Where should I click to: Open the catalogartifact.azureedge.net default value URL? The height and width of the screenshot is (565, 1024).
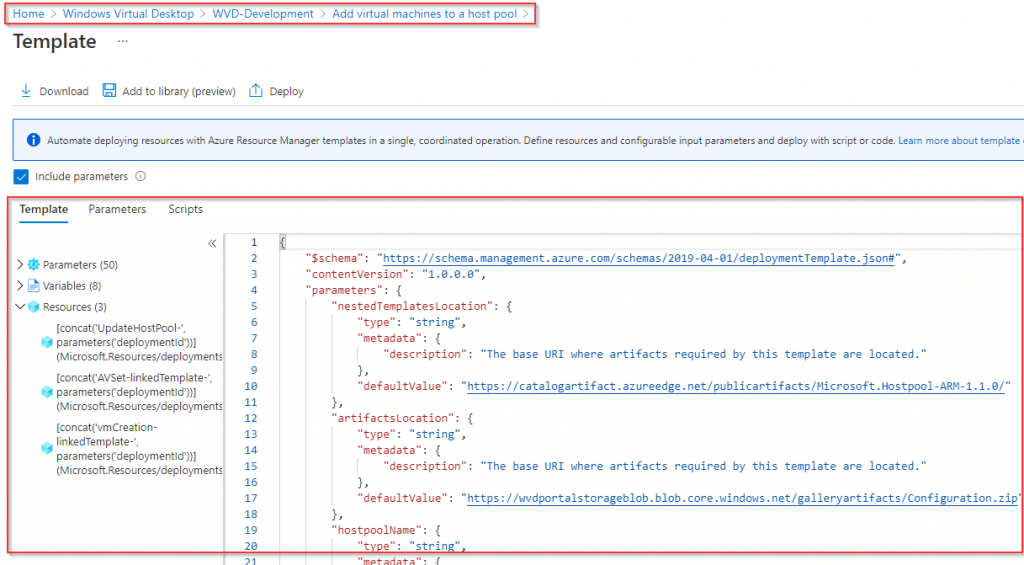(x=735, y=386)
